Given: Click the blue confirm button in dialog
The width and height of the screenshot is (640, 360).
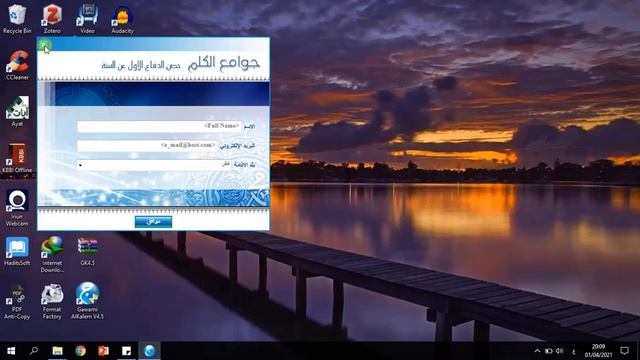Looking at the screenshot, I should coord(153,222).
